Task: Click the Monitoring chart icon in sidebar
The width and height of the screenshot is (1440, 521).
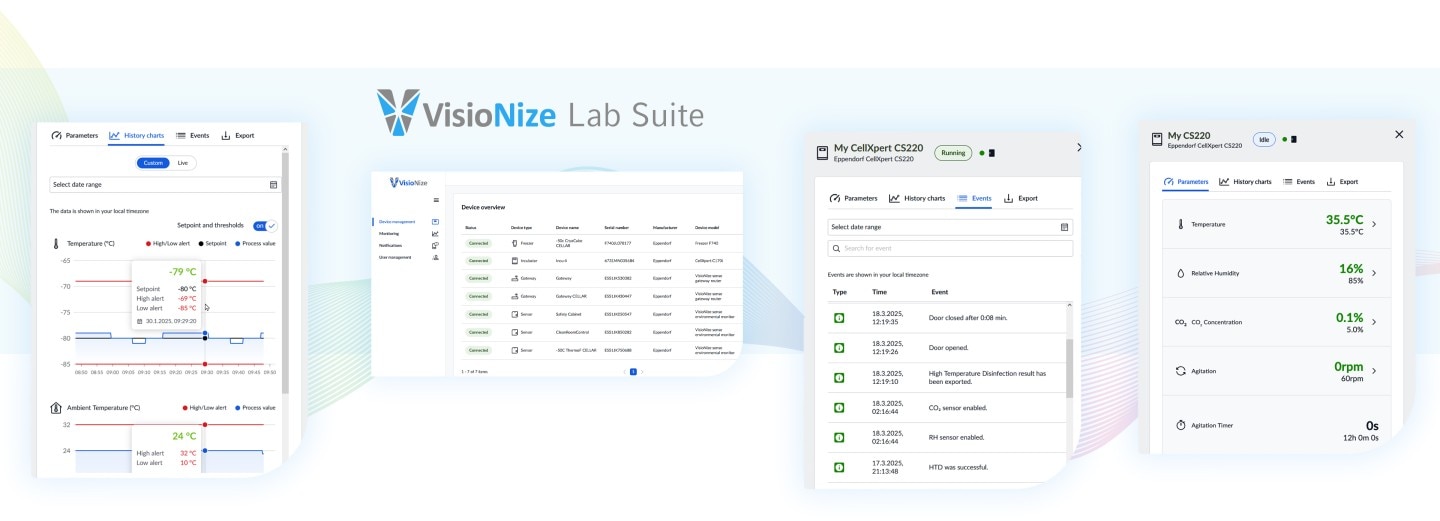Action: 435,233
